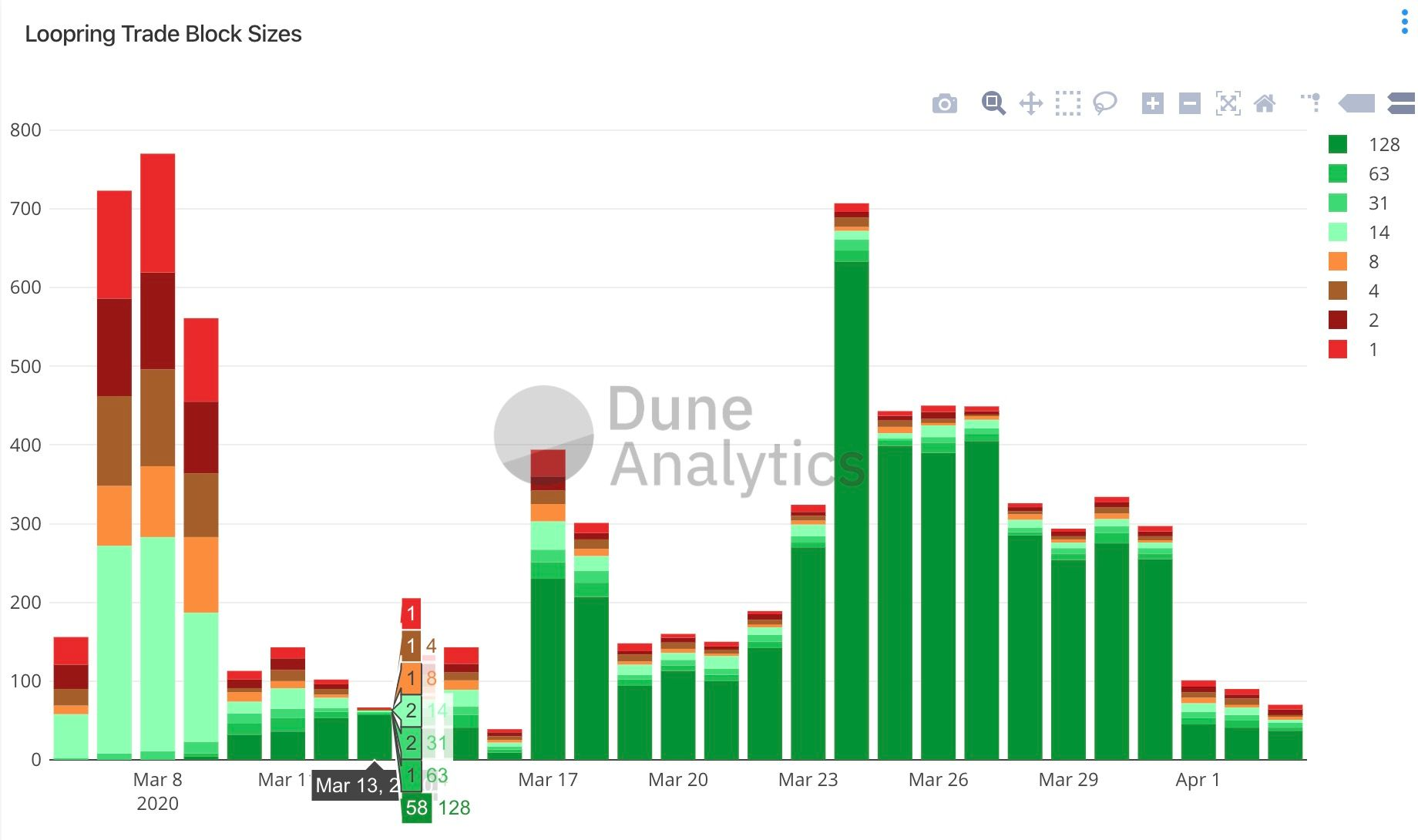Screen dimensions: 1418x840
Task: Click the bright red top segment of the Mar 8 bar
Action: pos(157,213)
